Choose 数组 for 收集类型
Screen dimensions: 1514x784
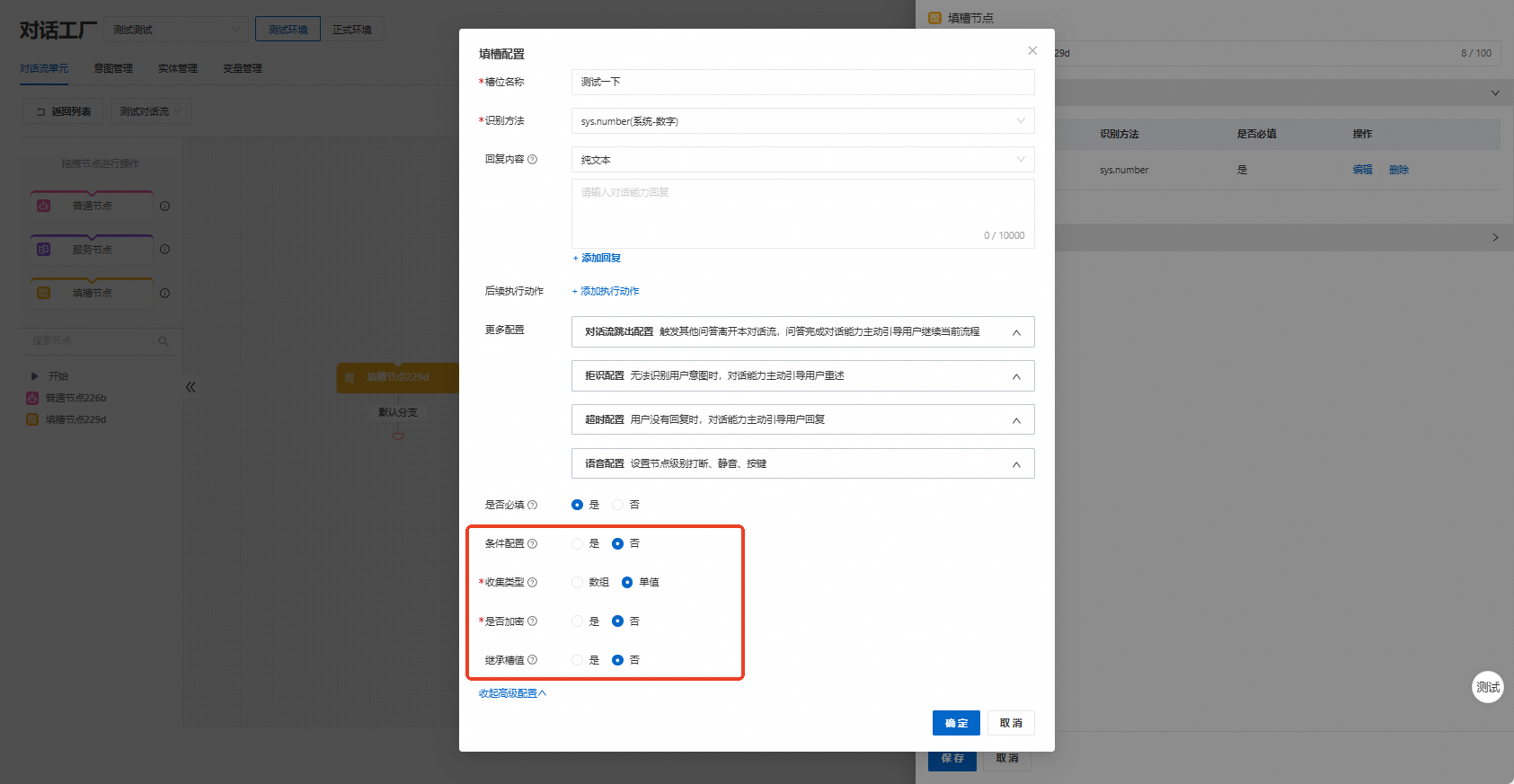coord(577,582)
